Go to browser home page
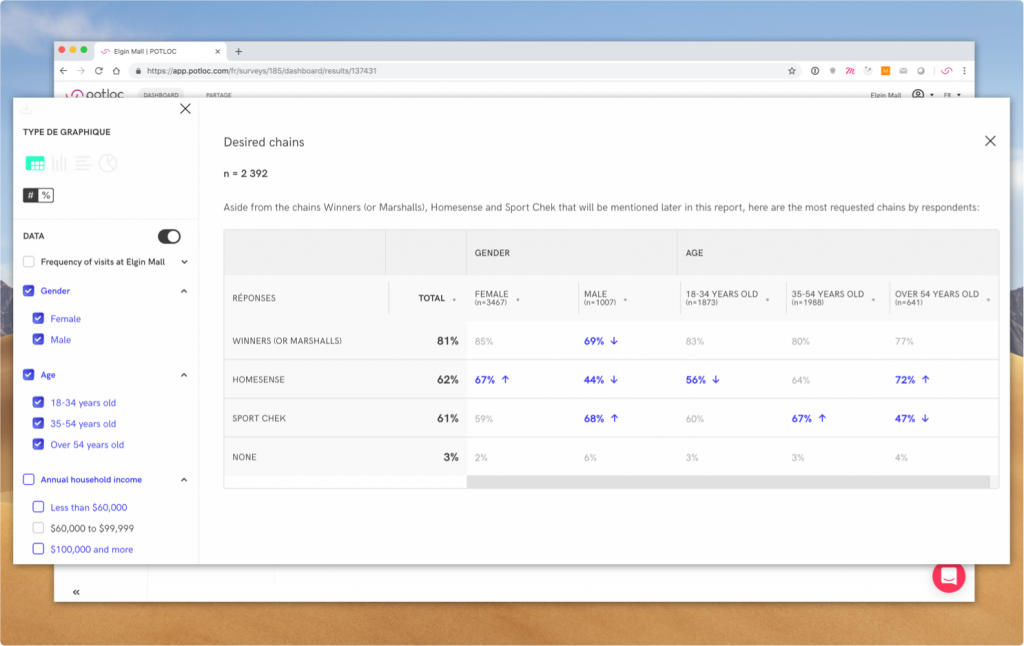This screenshot has width=1024, height=646. (x=116, y=71)
